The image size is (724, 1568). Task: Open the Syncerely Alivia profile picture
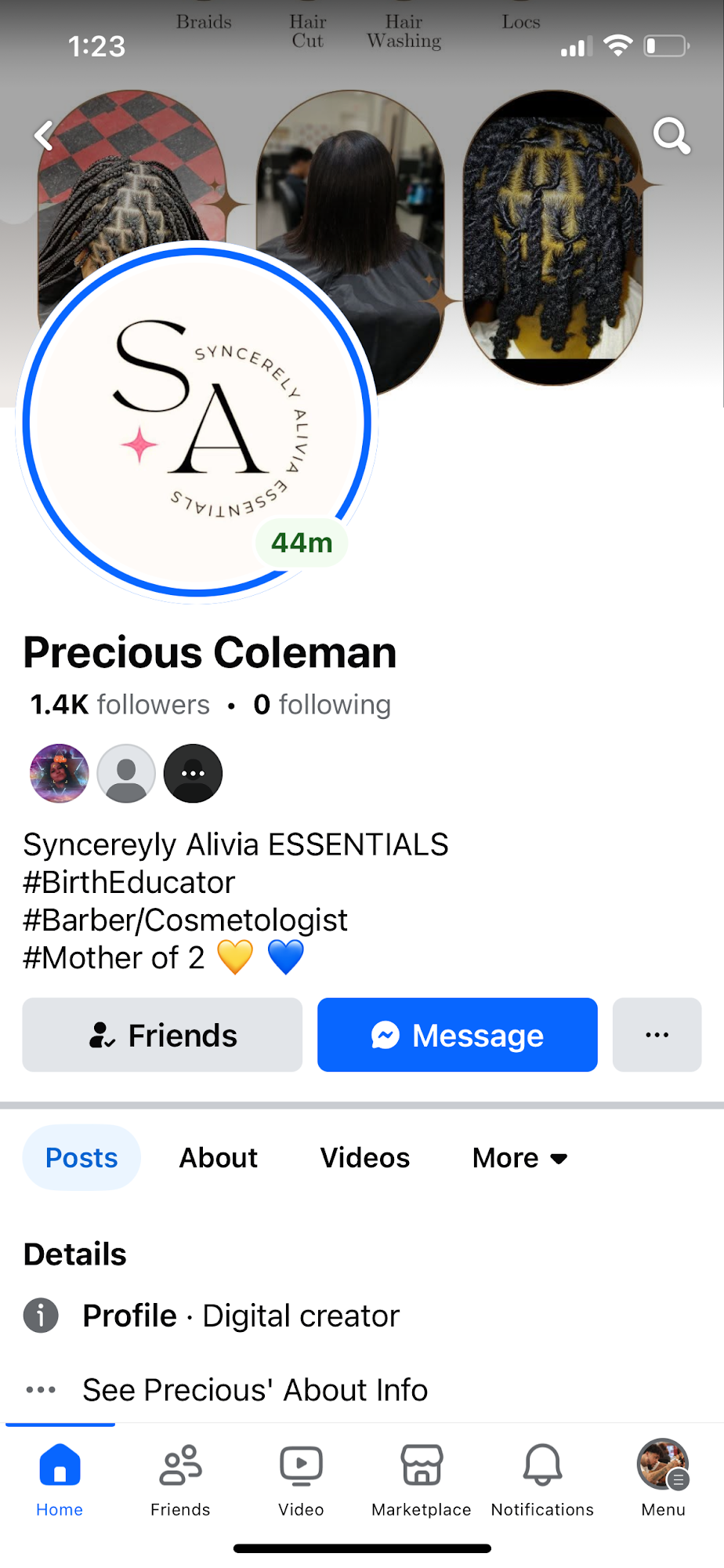click(x=197, y=422)
